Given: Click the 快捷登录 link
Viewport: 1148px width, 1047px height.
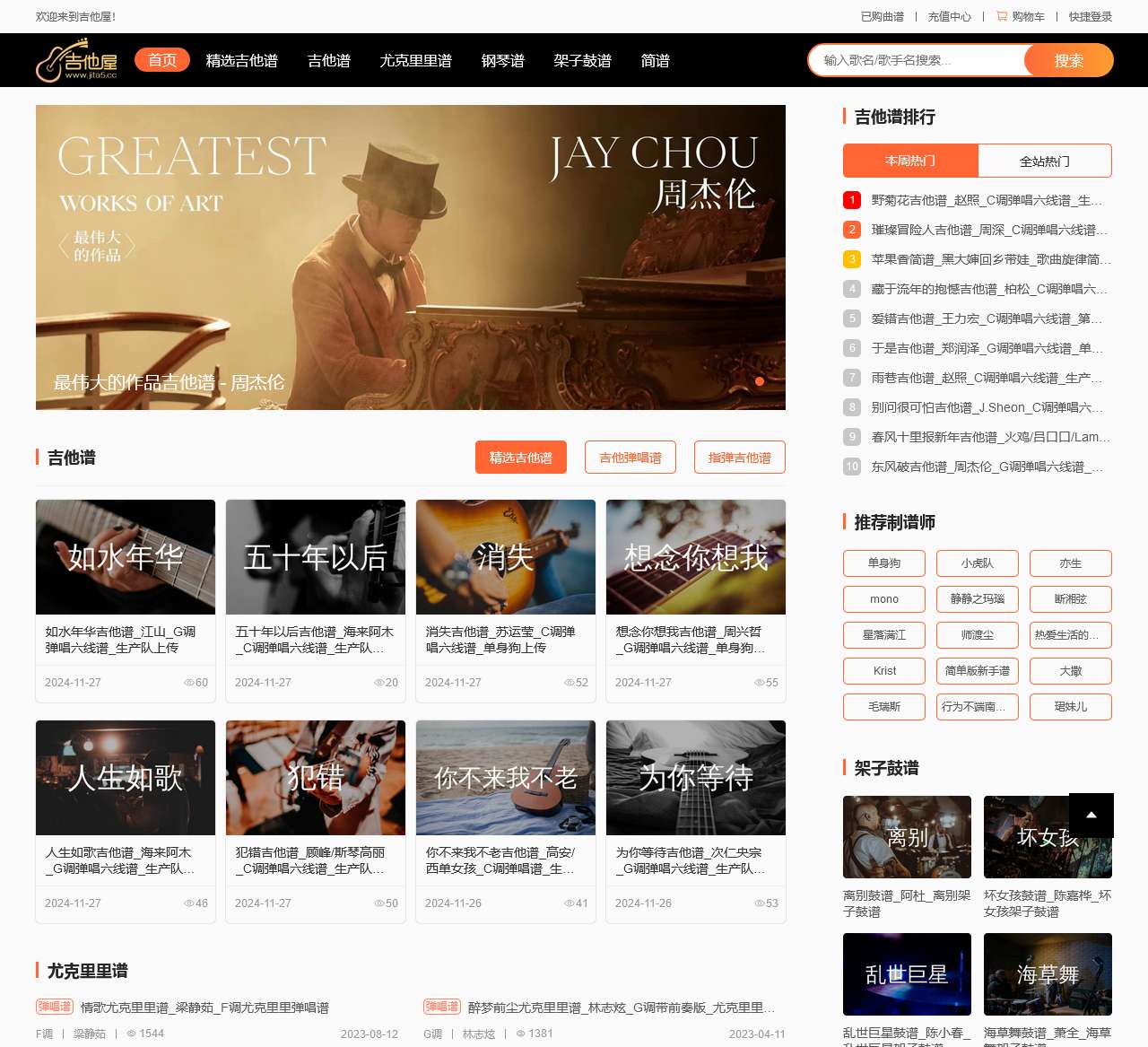Looking at the screenshot, I should click(x=1091, y=16).
